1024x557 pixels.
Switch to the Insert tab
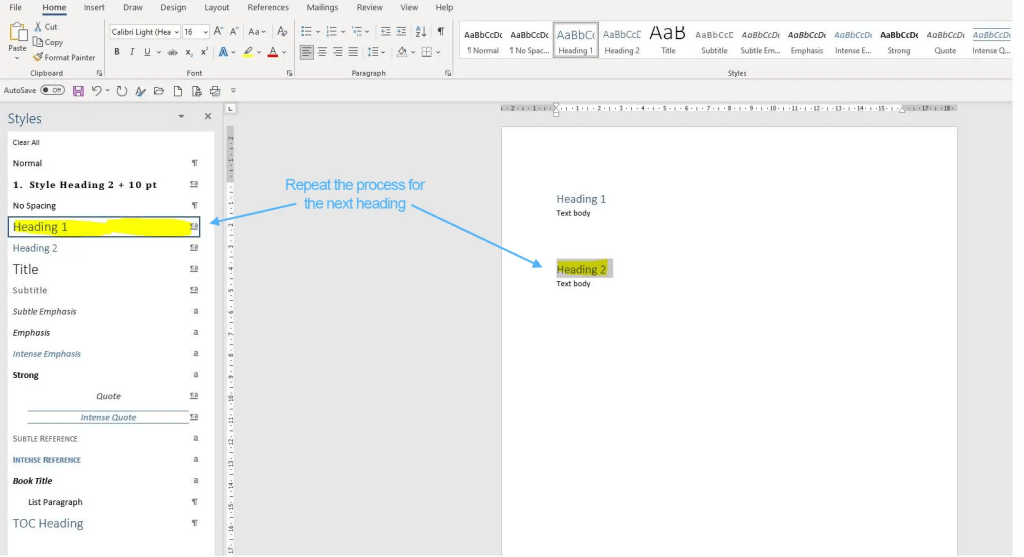click(94, 7)
